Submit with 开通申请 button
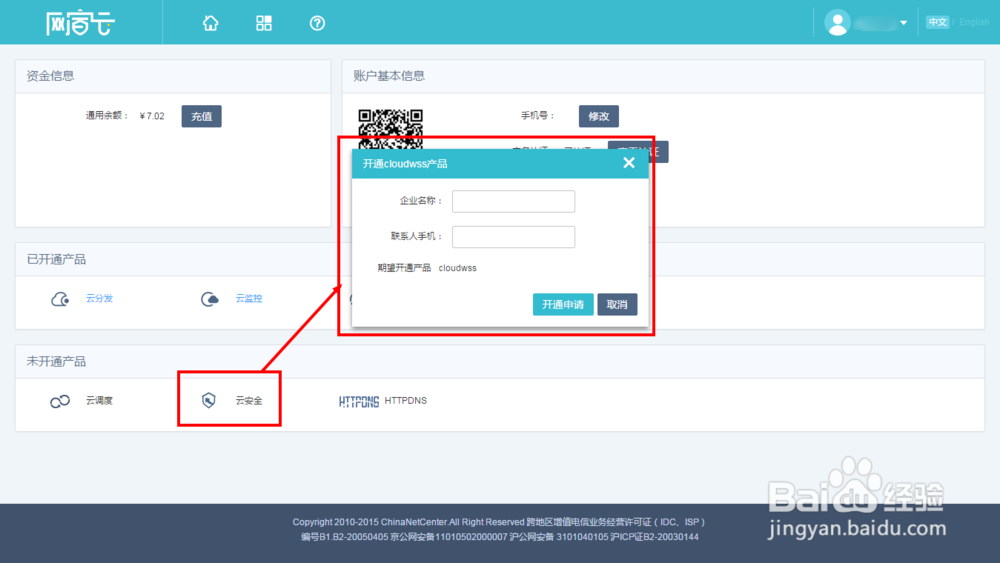The image size is (1000, 563). pos(563,304)
